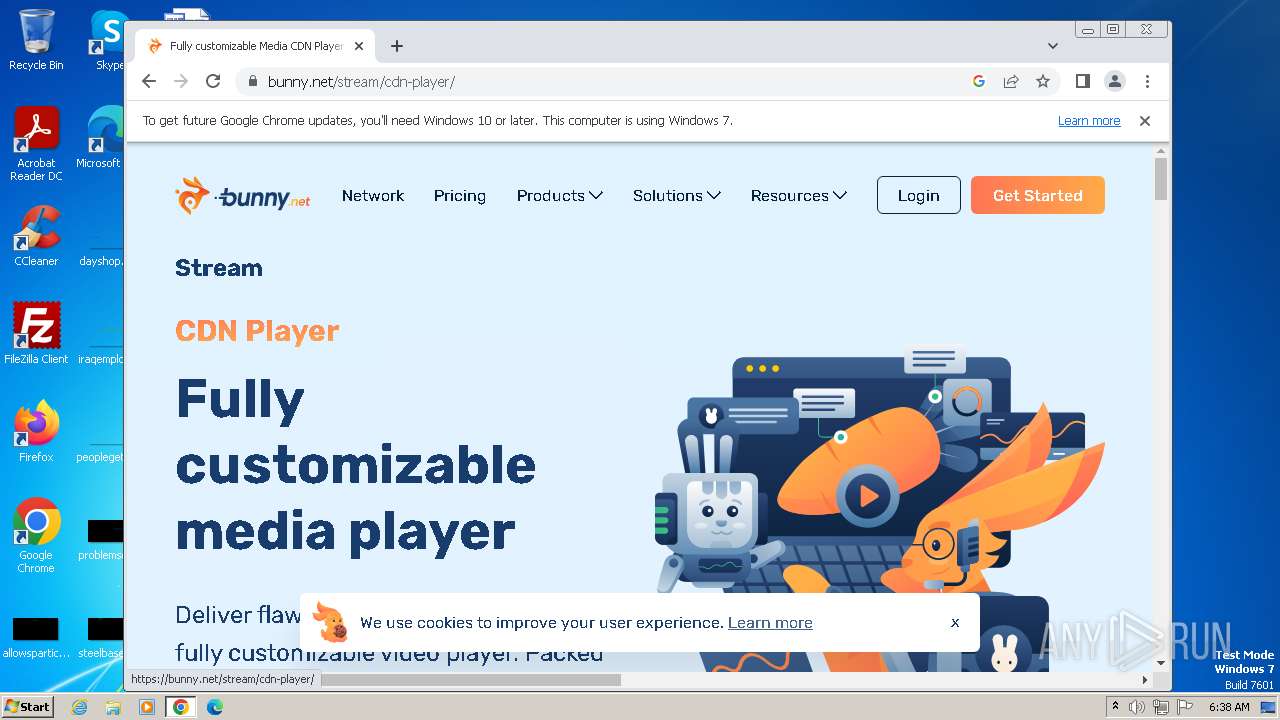1280x720 pixels.
Task: Open Microsoft Edge from the taskbar
Action: (215, 707)
